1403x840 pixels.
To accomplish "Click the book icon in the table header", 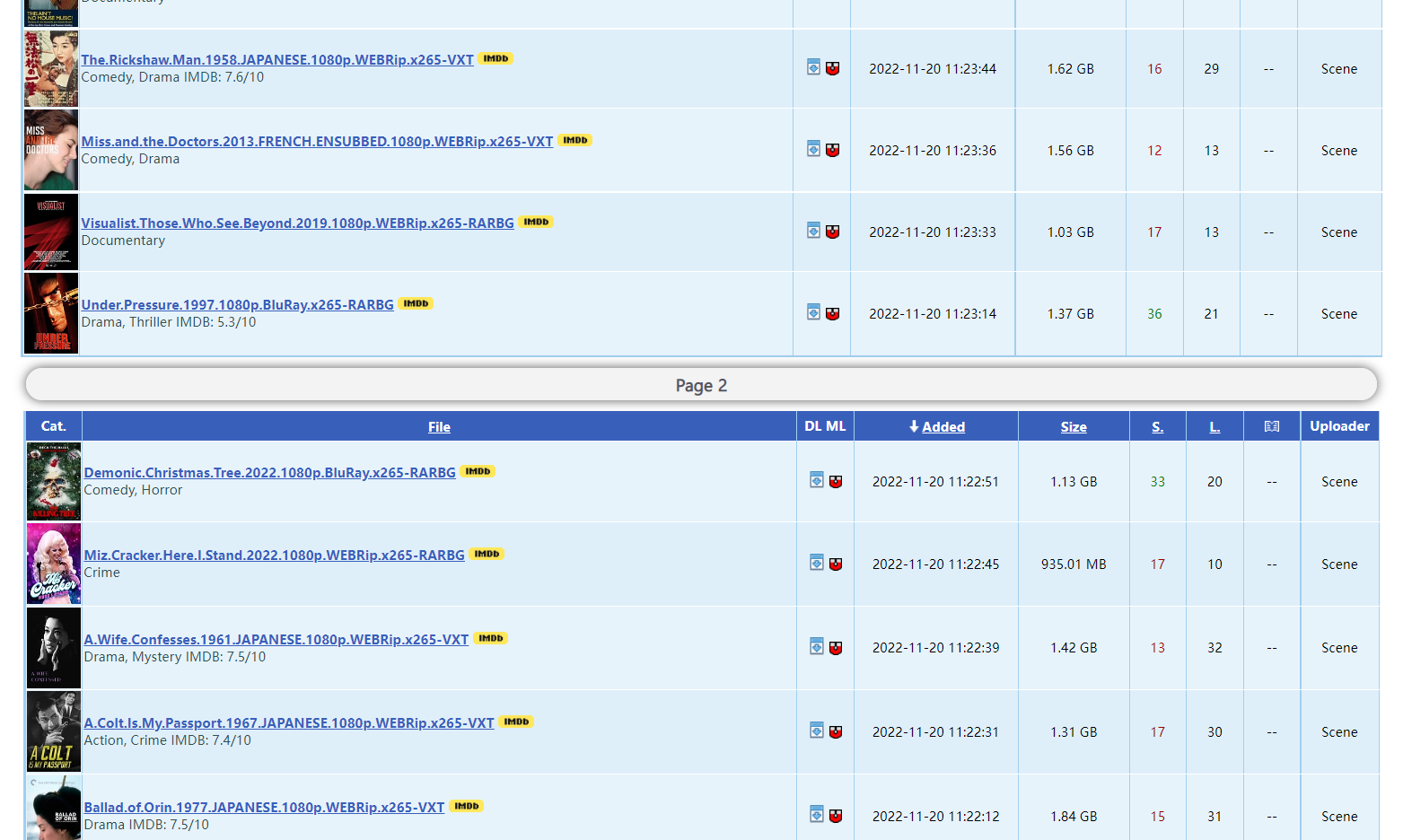I will [x=1271, y=427].
